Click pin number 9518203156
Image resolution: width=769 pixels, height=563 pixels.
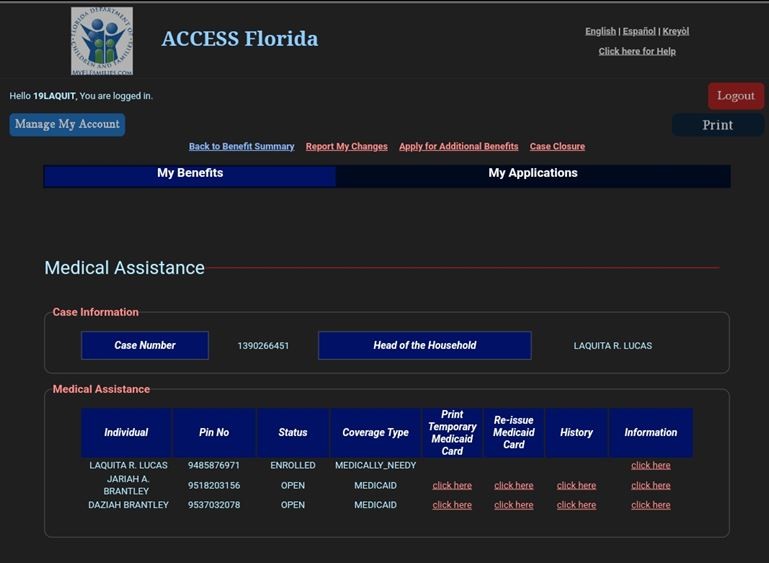tap(214, 486)
